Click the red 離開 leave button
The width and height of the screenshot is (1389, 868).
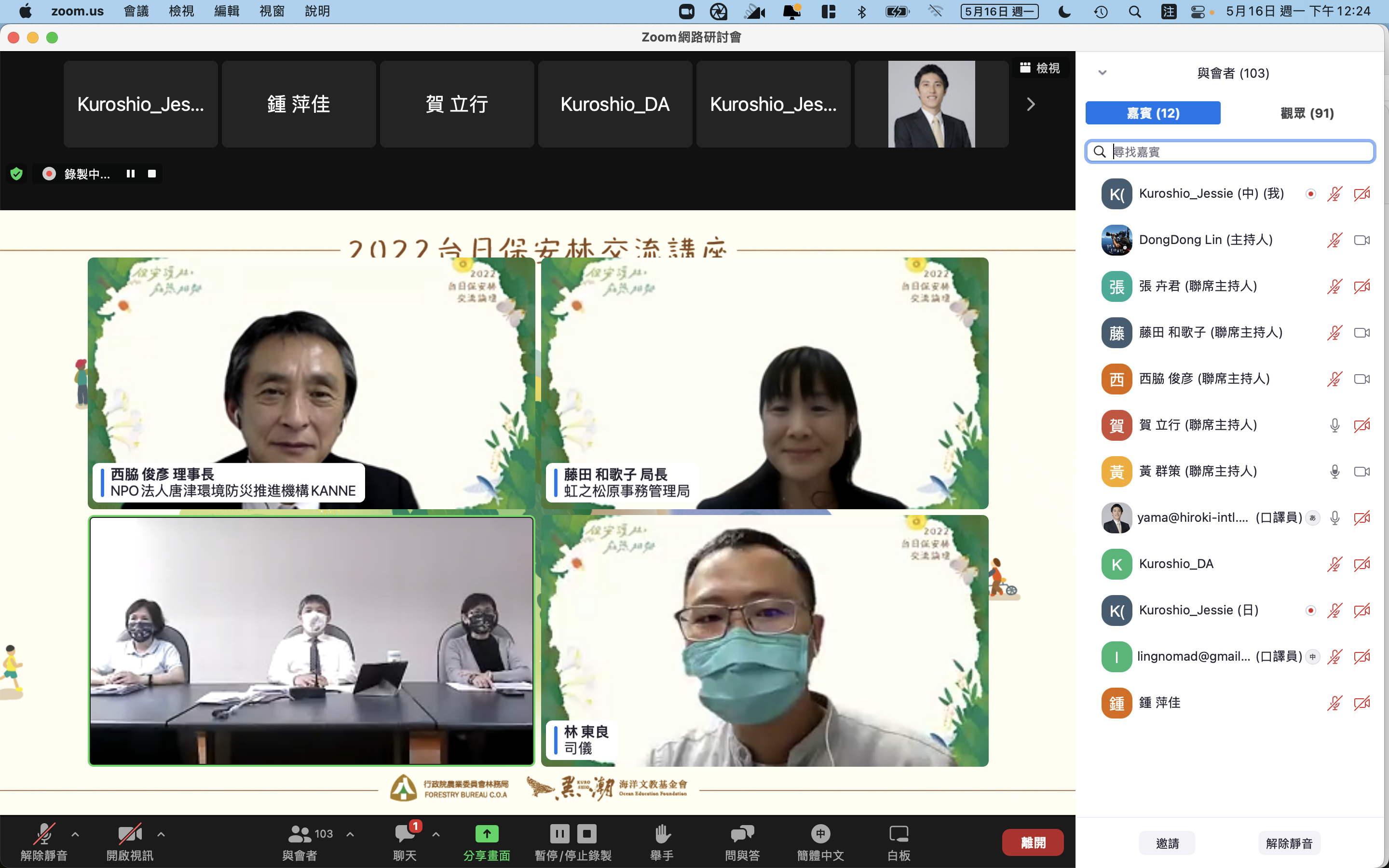1032,842
